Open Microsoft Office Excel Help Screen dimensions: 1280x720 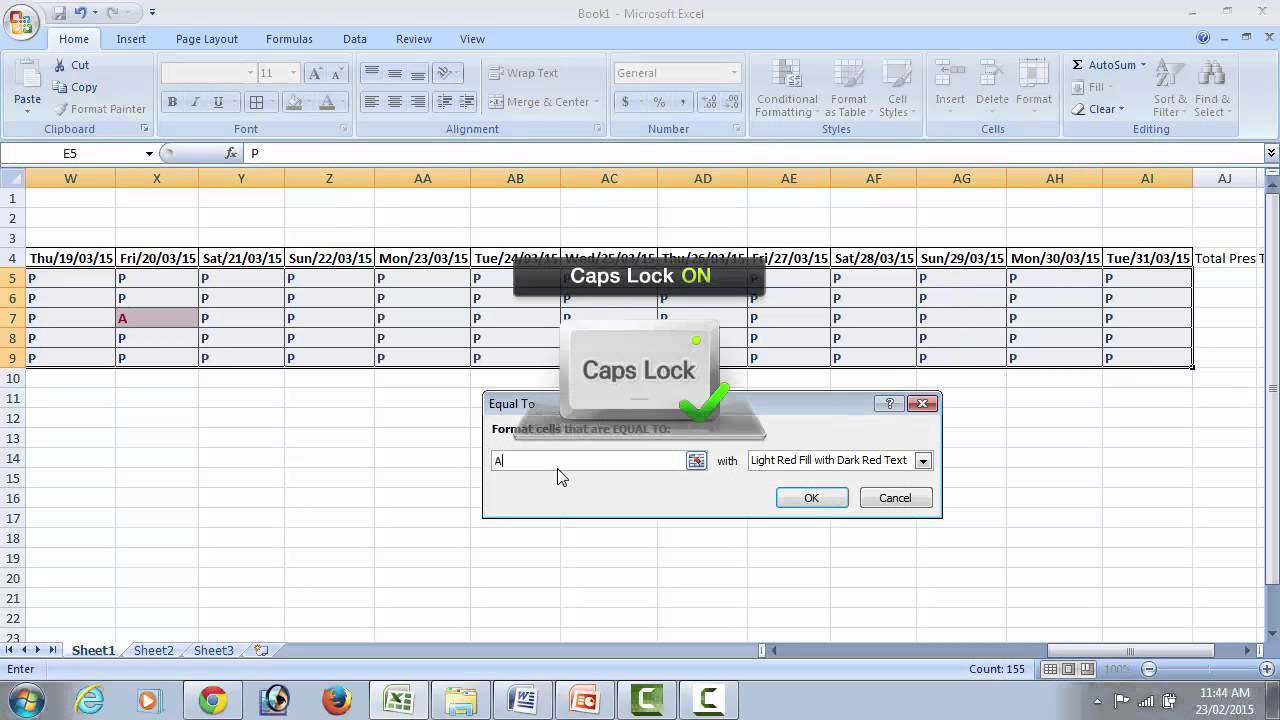1203,38
